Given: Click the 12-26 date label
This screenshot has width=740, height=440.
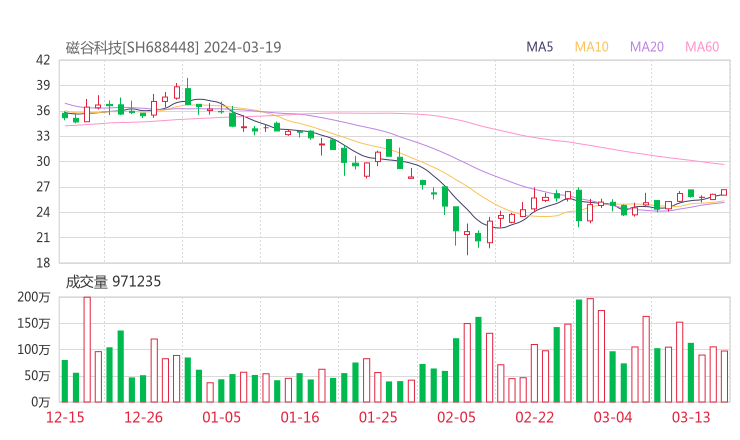Looking at the screenshot, I should pos(143,417).
